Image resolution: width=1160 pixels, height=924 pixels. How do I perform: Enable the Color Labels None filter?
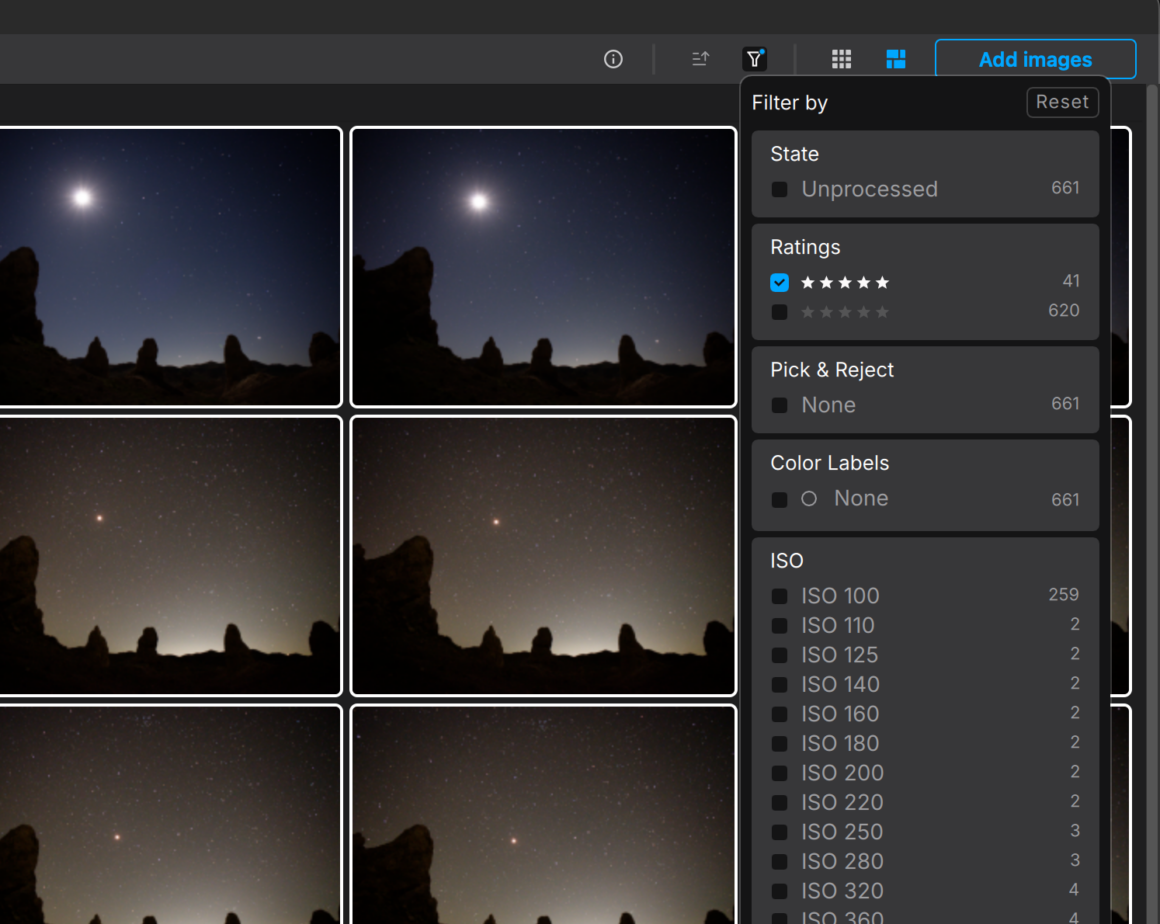[x=779, y=499]
